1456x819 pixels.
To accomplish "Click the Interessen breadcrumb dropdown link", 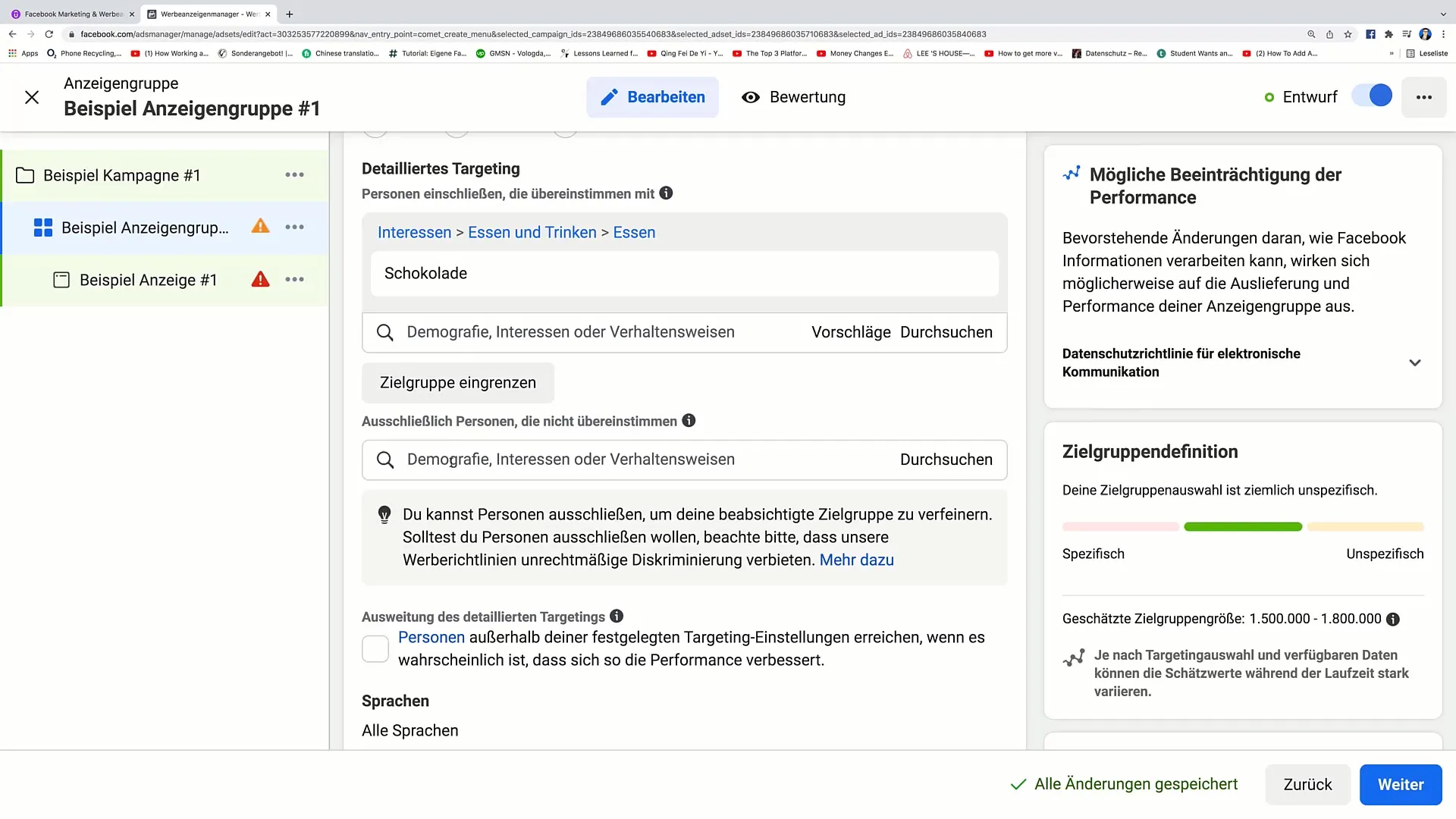I will 414,232.
